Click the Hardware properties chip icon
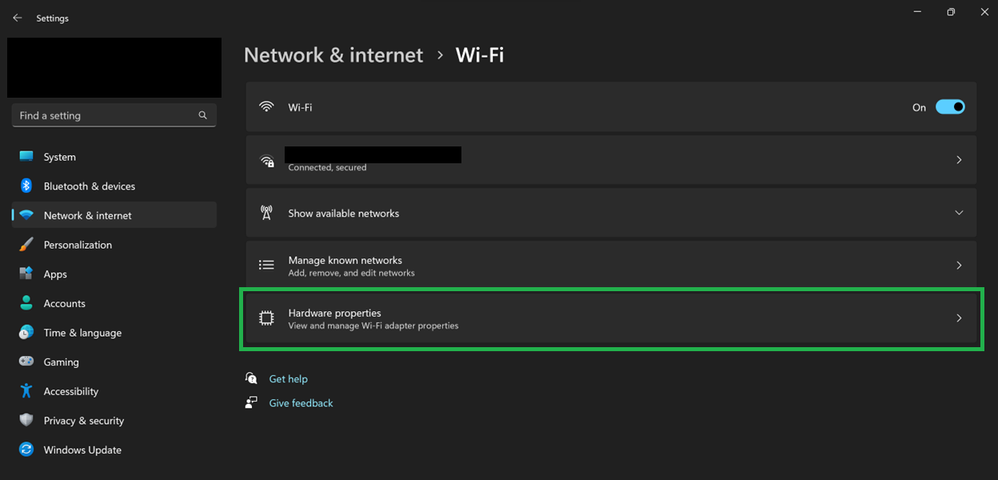The height and width of the screenshot is (480, 998). coord(266,318)
